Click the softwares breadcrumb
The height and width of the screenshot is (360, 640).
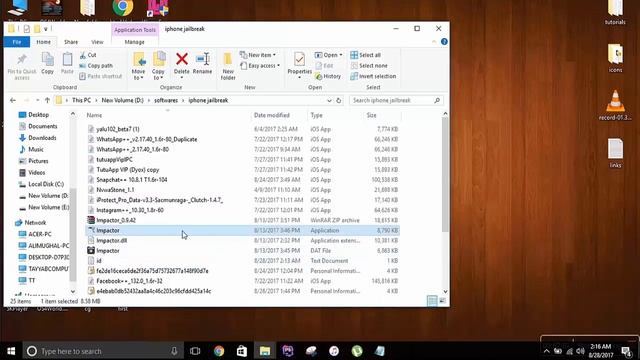pos(166,100)
